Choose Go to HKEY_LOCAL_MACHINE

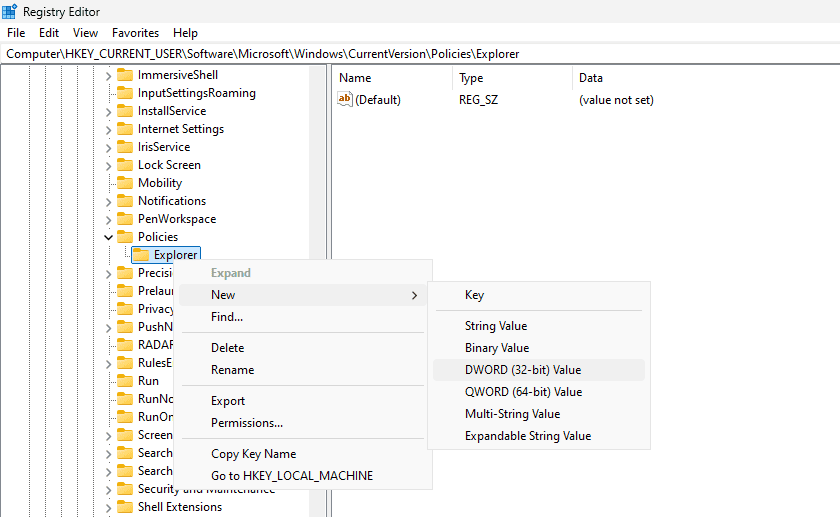tap(303, 476)
